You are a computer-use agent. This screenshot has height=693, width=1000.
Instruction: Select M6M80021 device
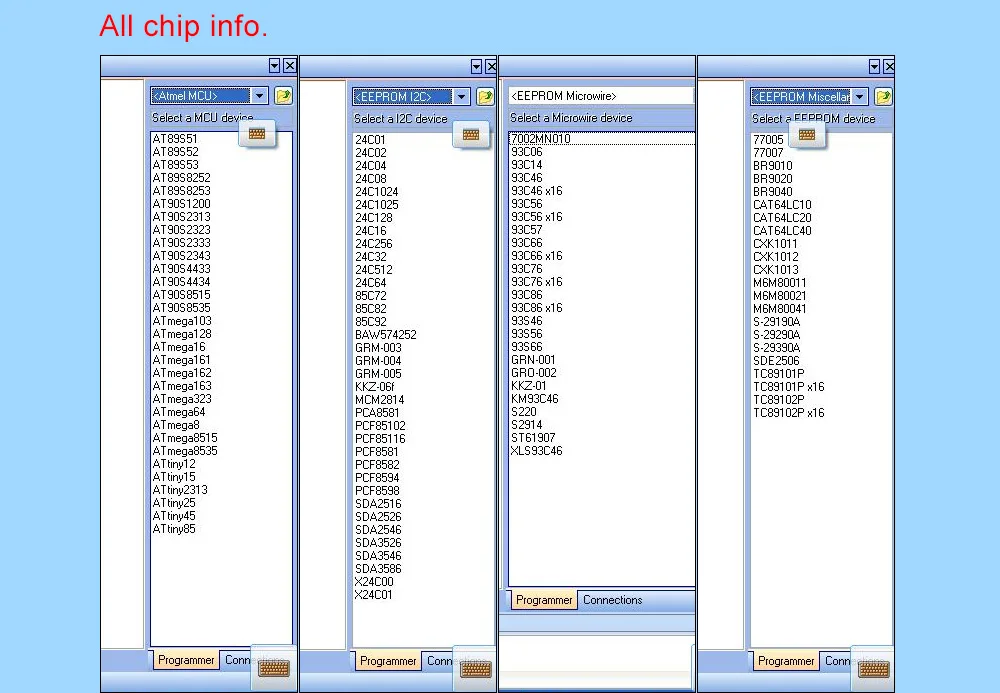(779, 295)
